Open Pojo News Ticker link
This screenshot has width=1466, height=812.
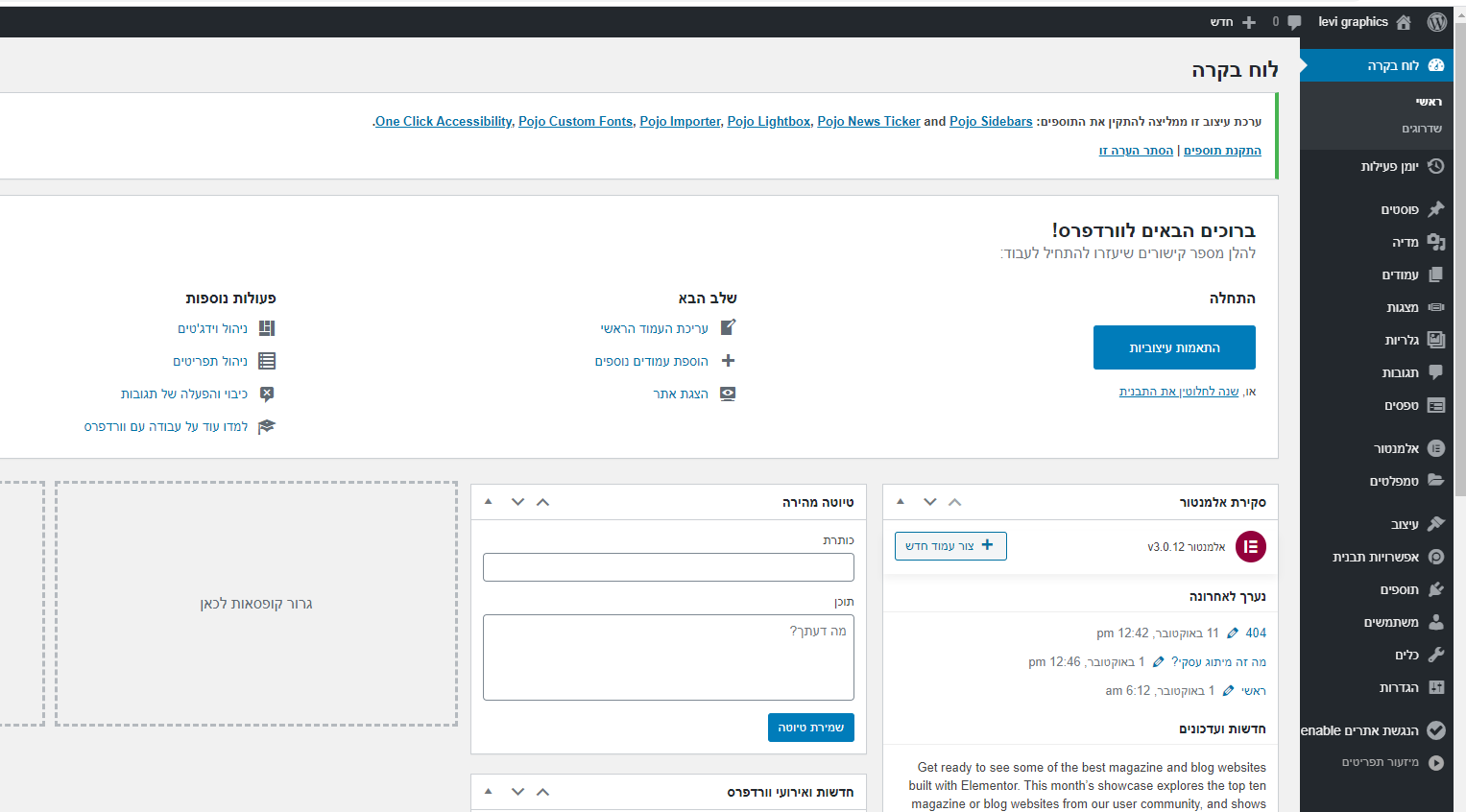869,121
